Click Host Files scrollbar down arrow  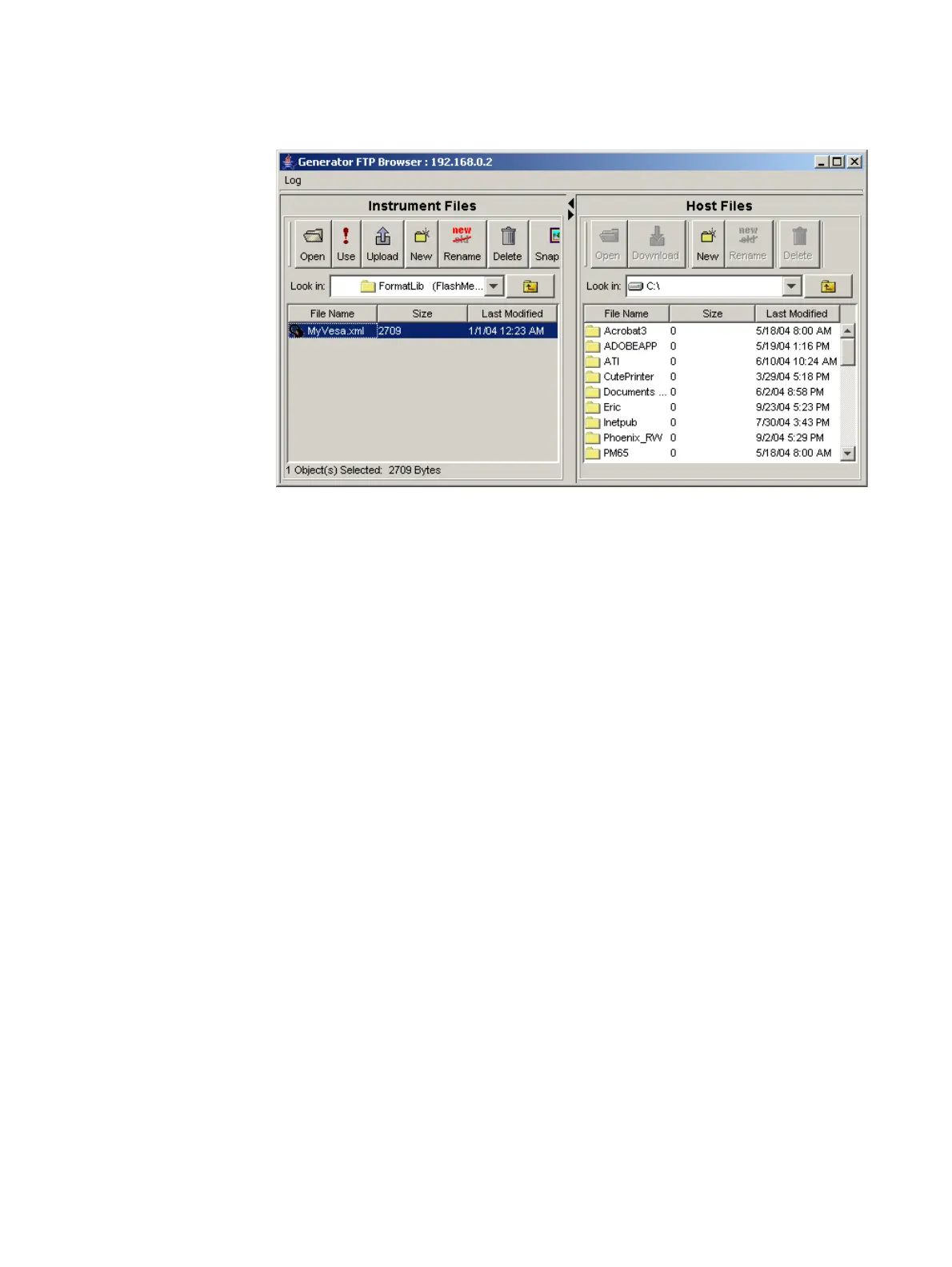[848, 454]
